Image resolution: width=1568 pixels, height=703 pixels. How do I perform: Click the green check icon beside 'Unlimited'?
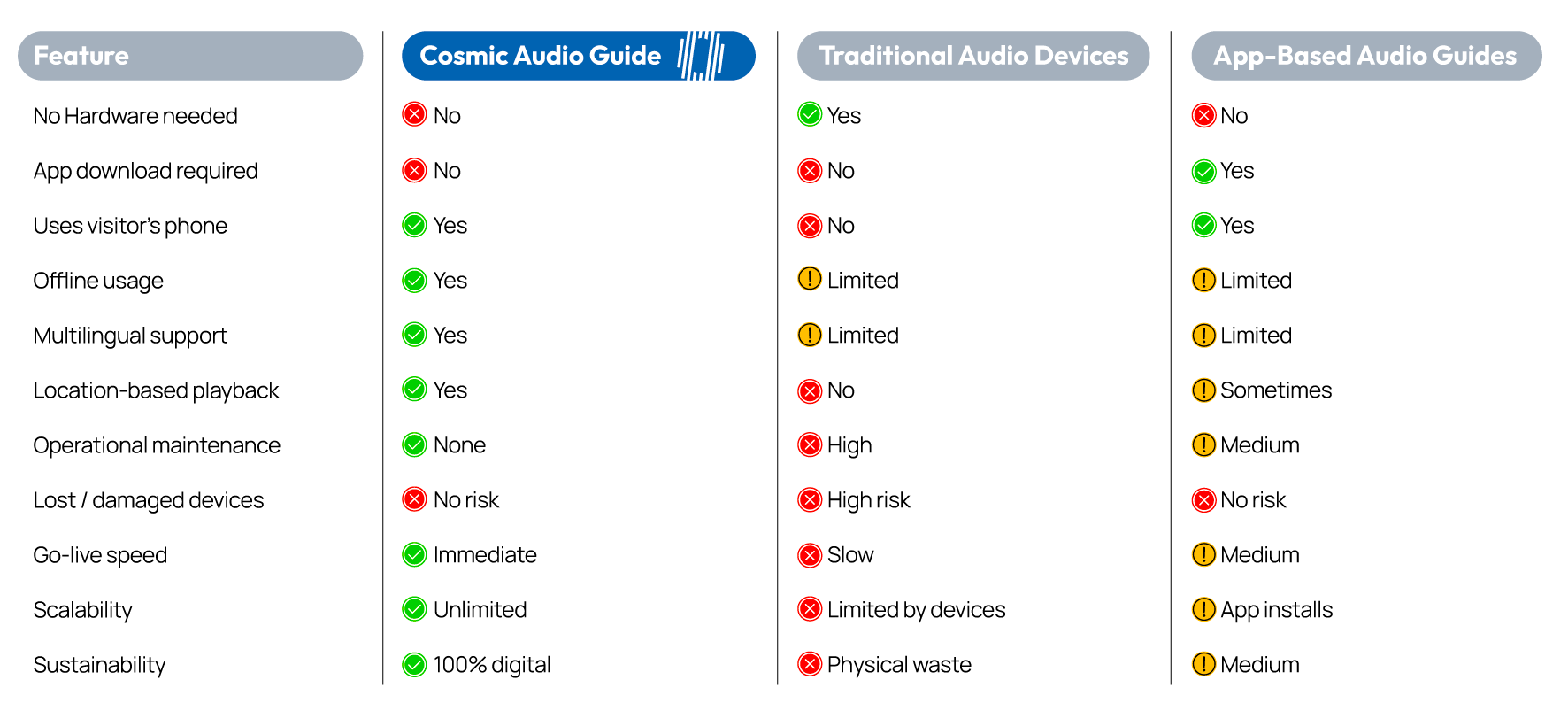pyautogui.click(x=414, y=609)
